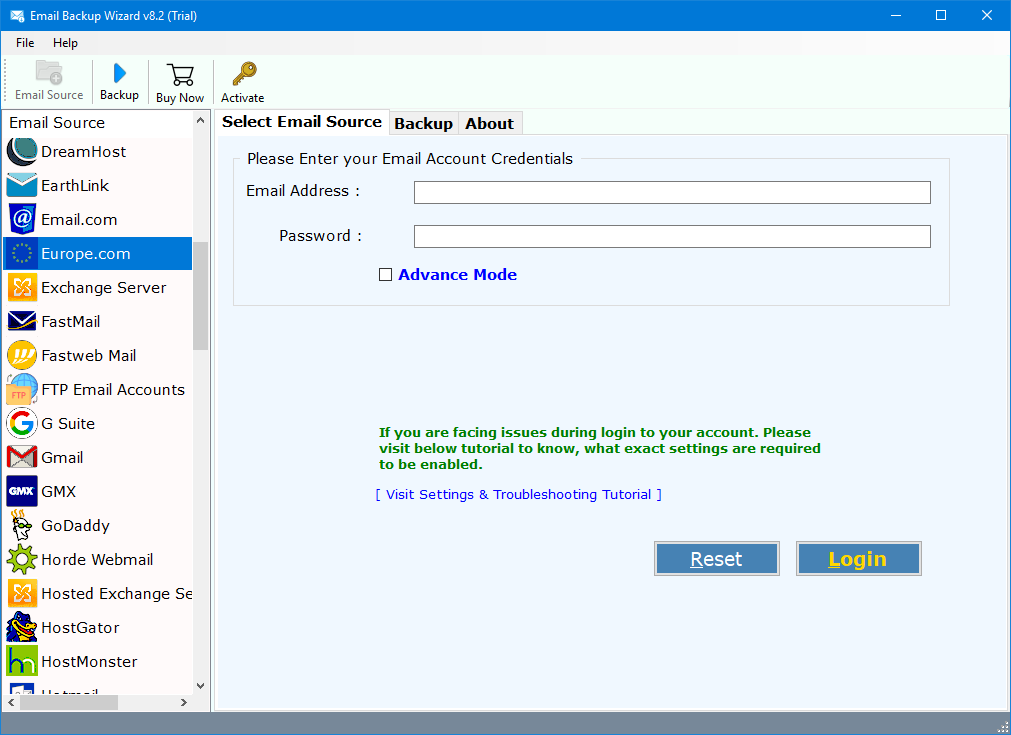The image size is (1011, 735).
Task: Click the vertical scrollbar thumb in source list
Action: [201, 296]
